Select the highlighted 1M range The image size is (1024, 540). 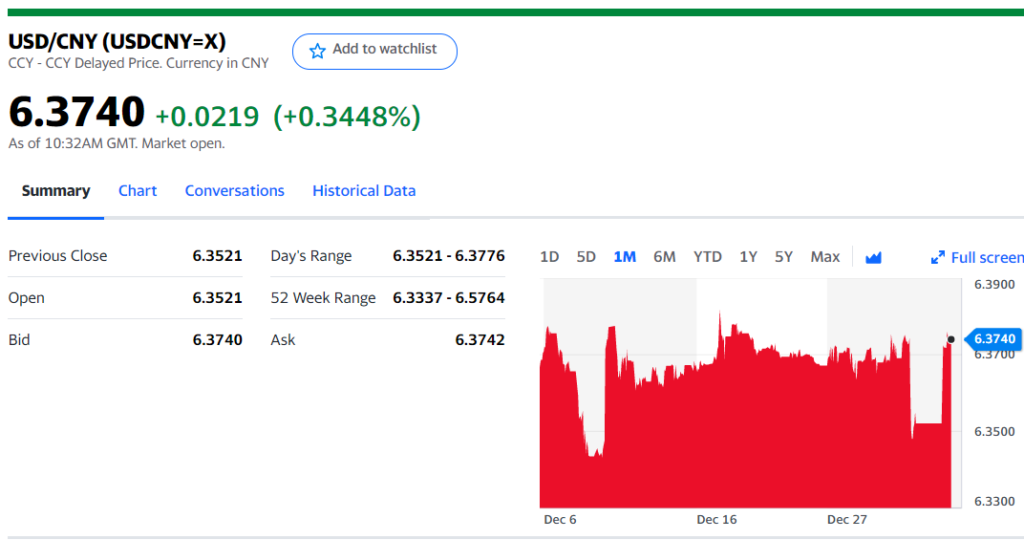tap(624, 257)
